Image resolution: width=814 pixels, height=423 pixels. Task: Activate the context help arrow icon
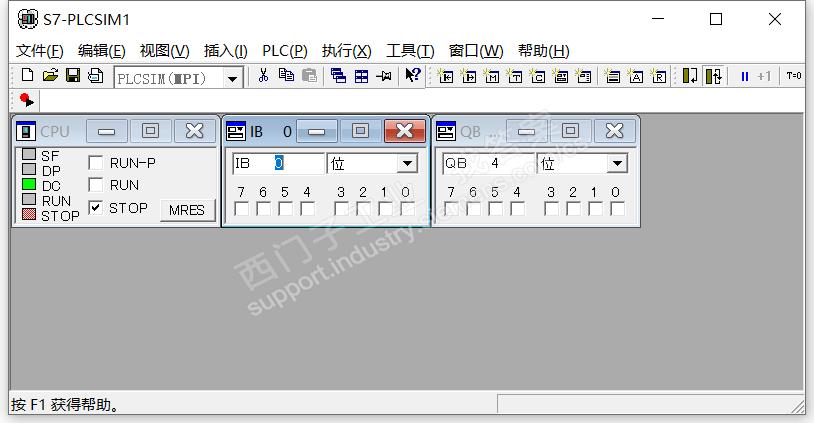413,76
